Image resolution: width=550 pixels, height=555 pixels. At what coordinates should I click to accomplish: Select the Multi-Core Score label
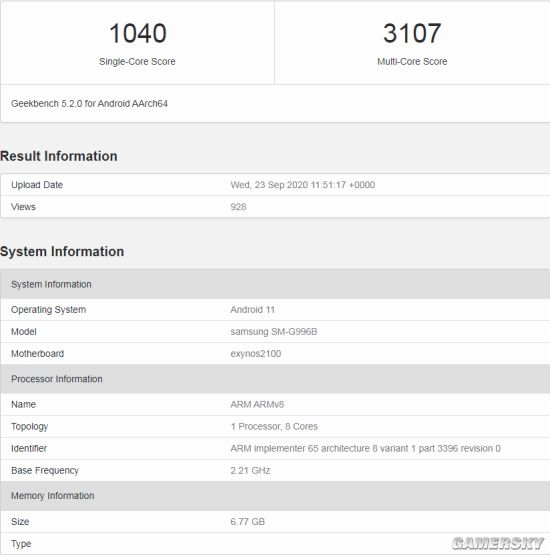point(412,62)
